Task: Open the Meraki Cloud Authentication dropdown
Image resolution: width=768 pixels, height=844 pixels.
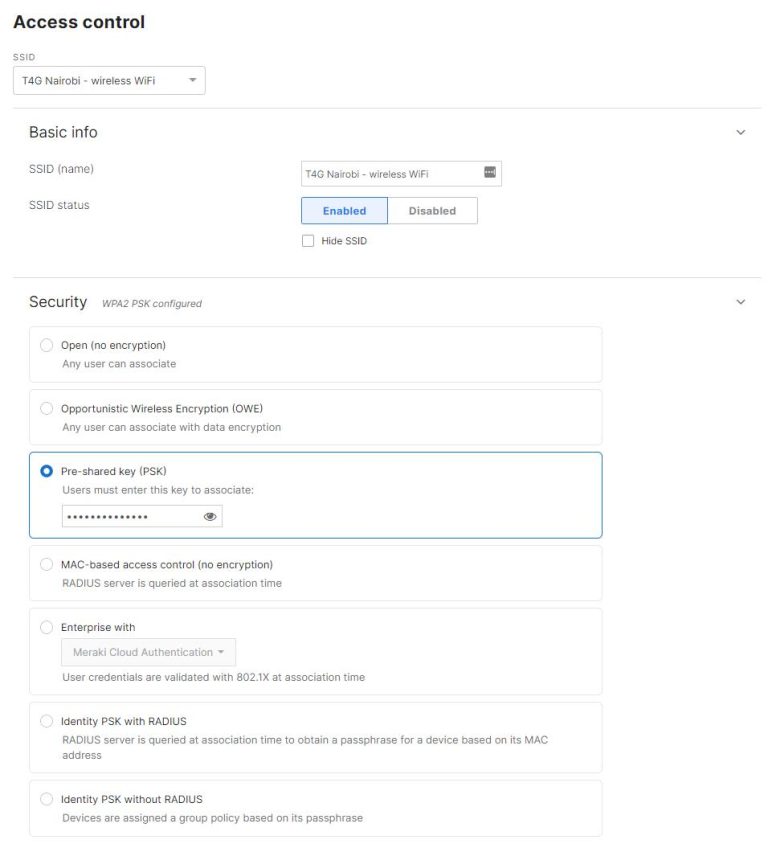Action: (x=147, y=651)
